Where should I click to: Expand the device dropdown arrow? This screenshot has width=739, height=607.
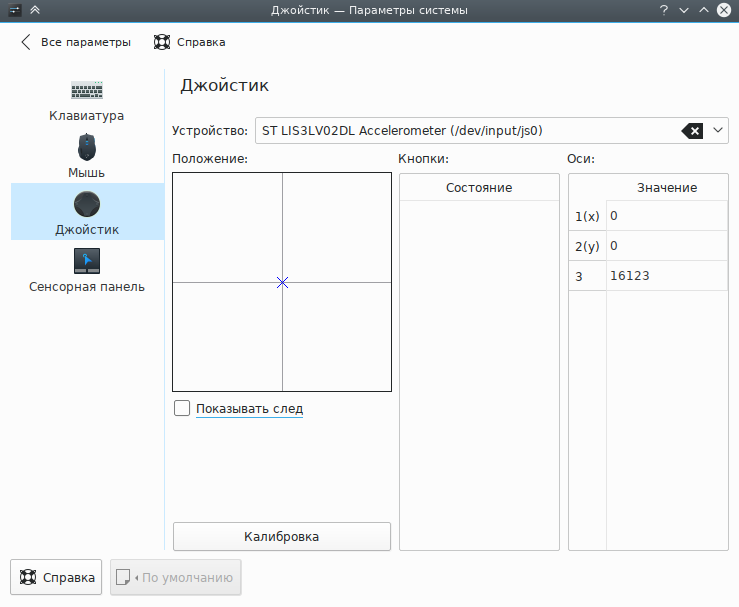[x=718, y=130]
